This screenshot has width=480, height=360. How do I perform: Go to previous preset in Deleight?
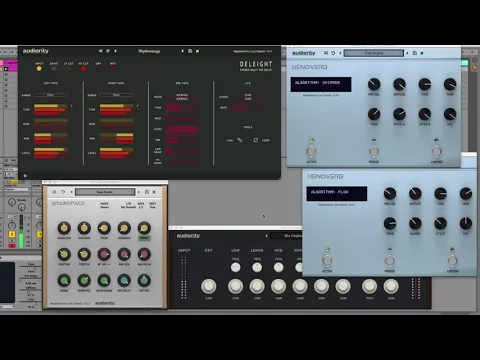pos(115,51)
